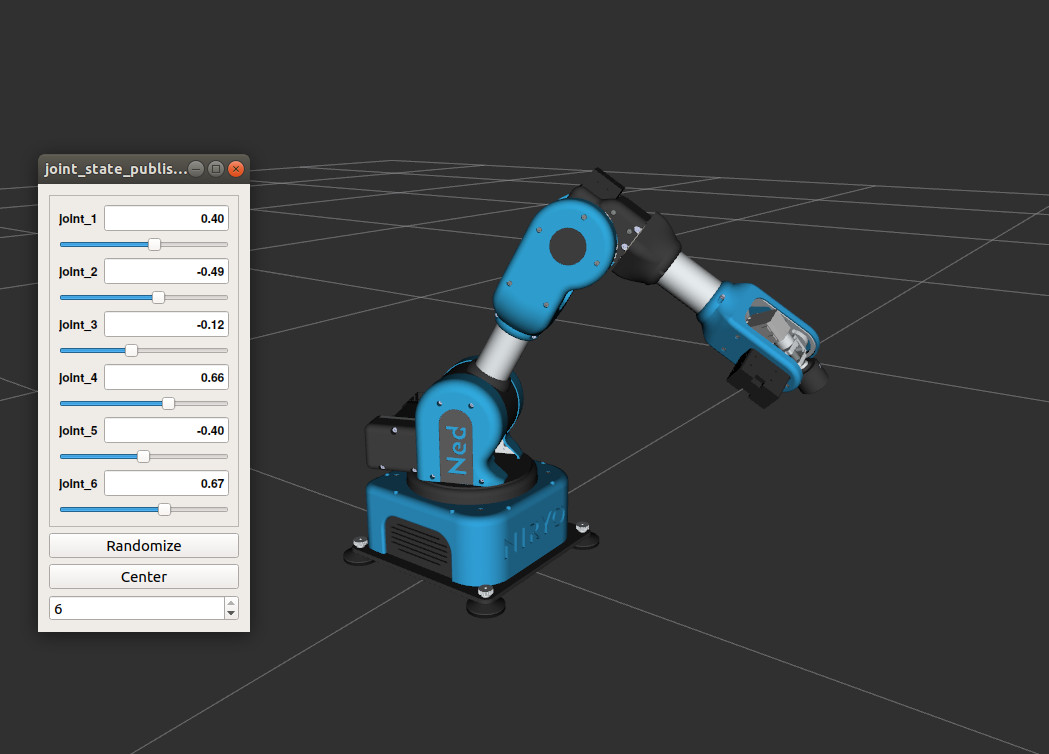Increment the spinbox value using up arrow

pyautogui.click(x=231, y=603)
